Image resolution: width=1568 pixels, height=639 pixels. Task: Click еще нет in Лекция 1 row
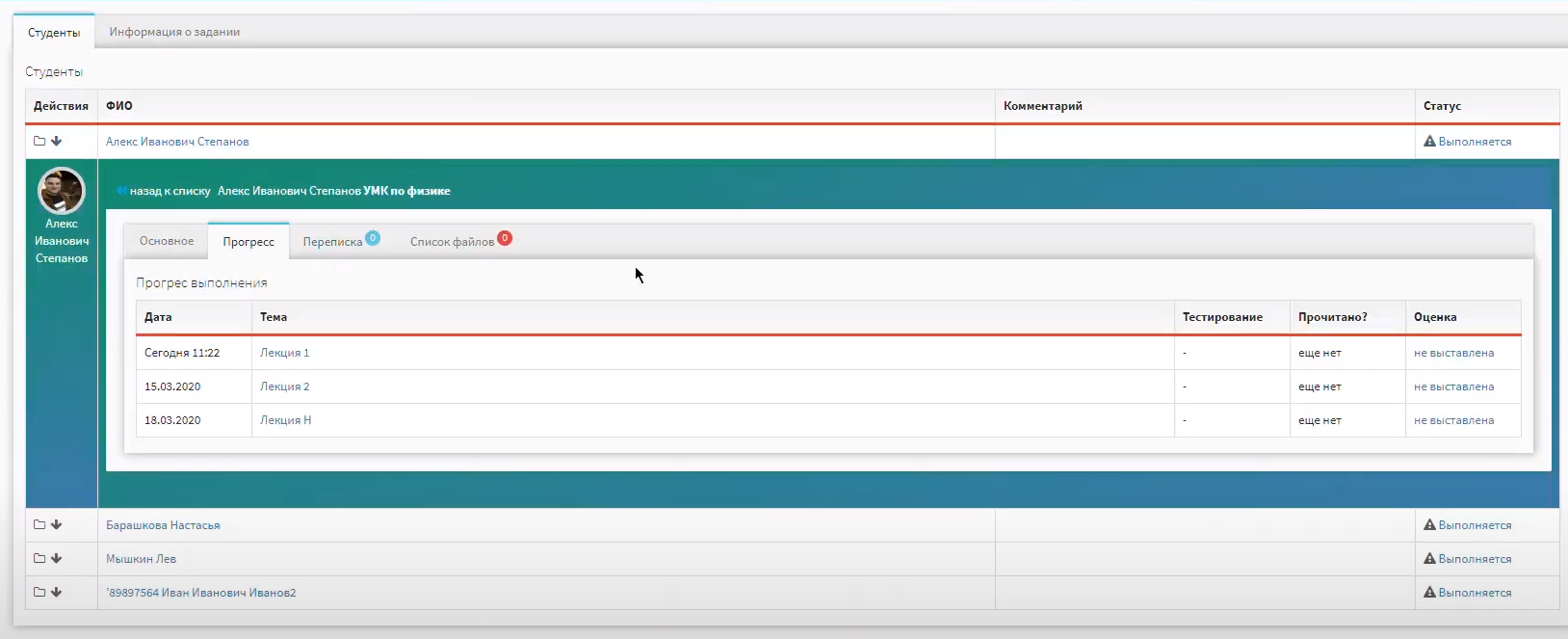point(1320,353)
